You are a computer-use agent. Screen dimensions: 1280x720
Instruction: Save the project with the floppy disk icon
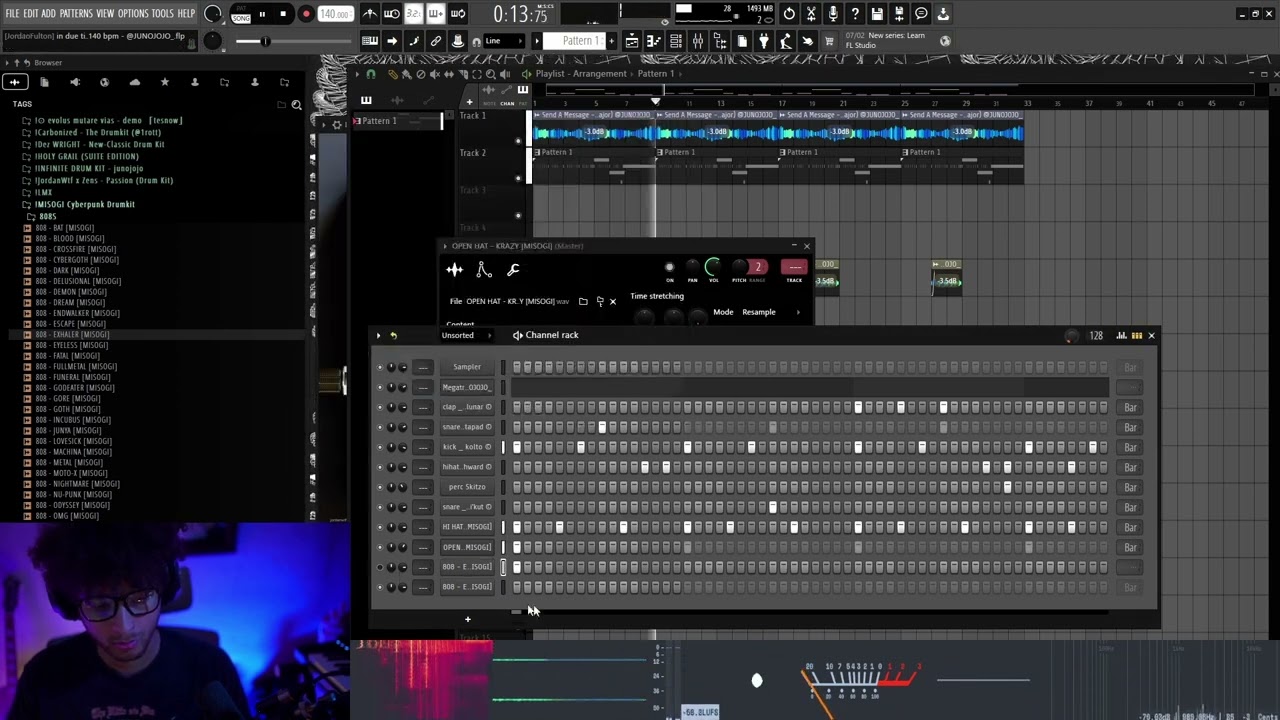[877, 14]
